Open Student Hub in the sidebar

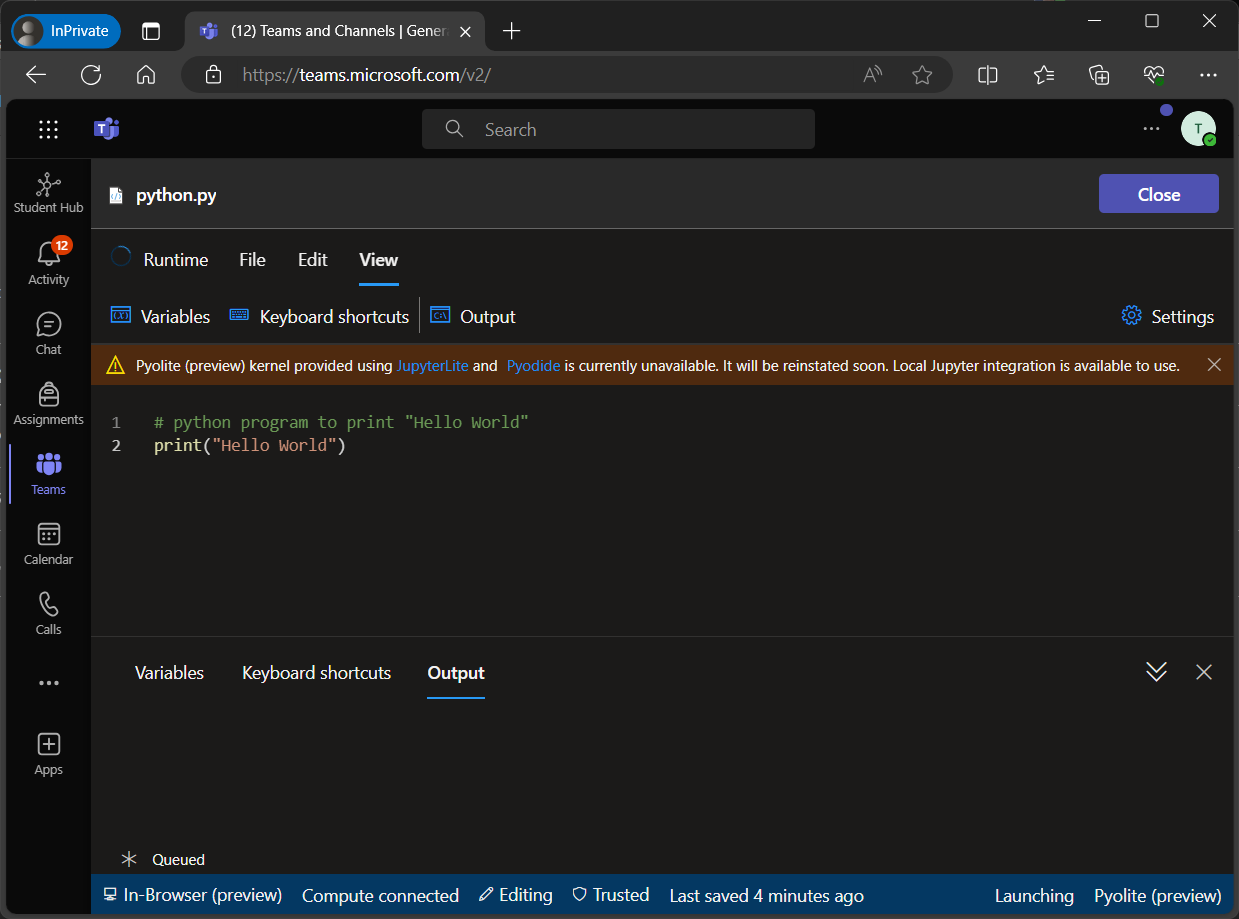(48, 193)
